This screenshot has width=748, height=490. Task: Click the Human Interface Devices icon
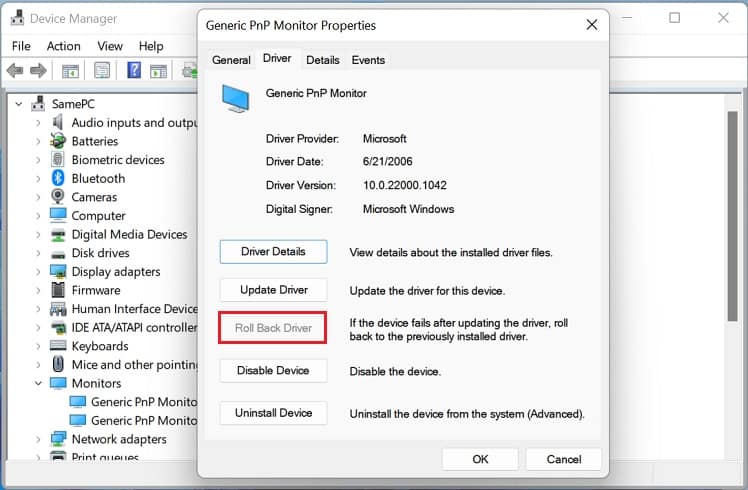point(58,309)
